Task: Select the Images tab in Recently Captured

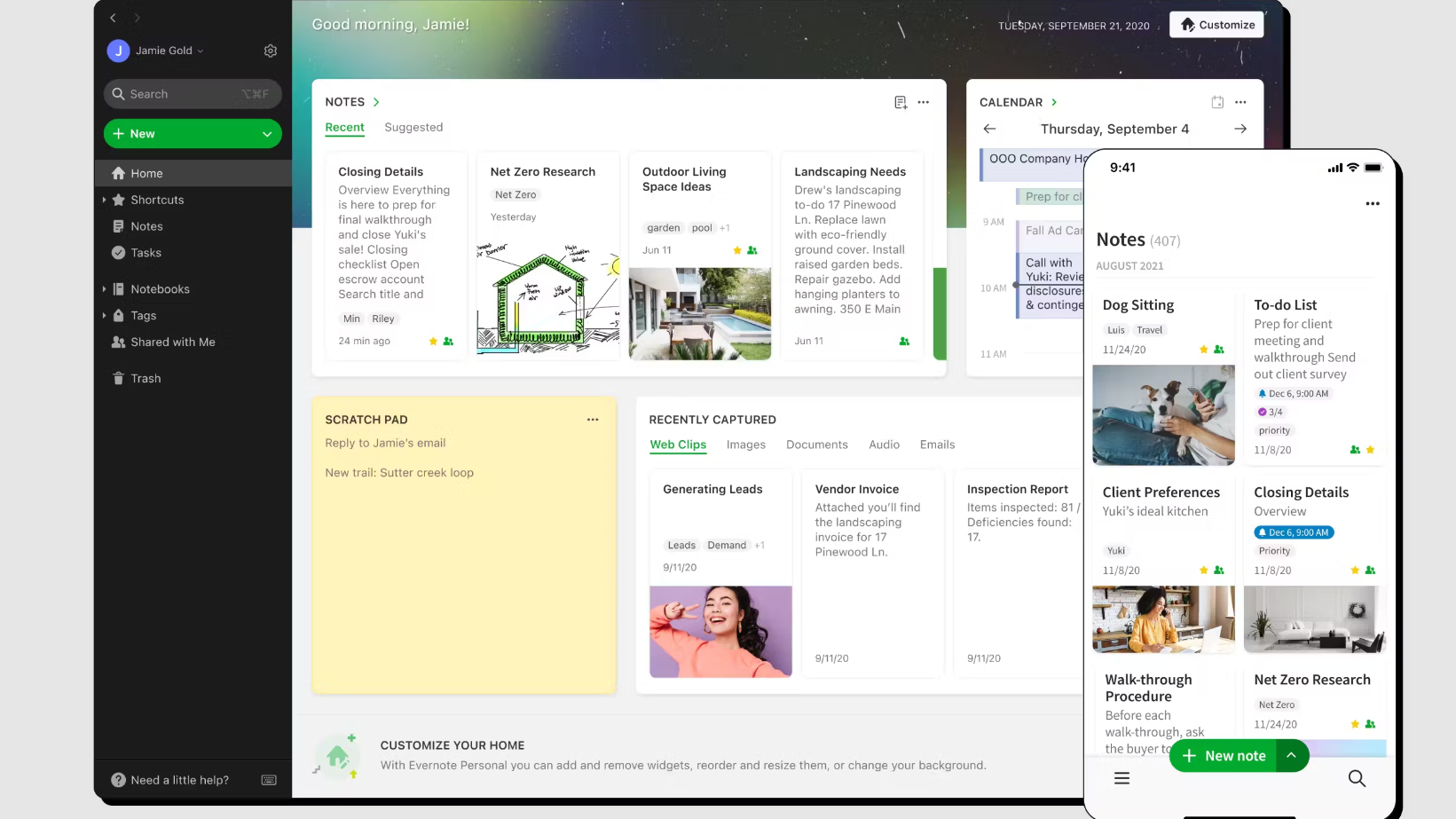Action: 745,445
